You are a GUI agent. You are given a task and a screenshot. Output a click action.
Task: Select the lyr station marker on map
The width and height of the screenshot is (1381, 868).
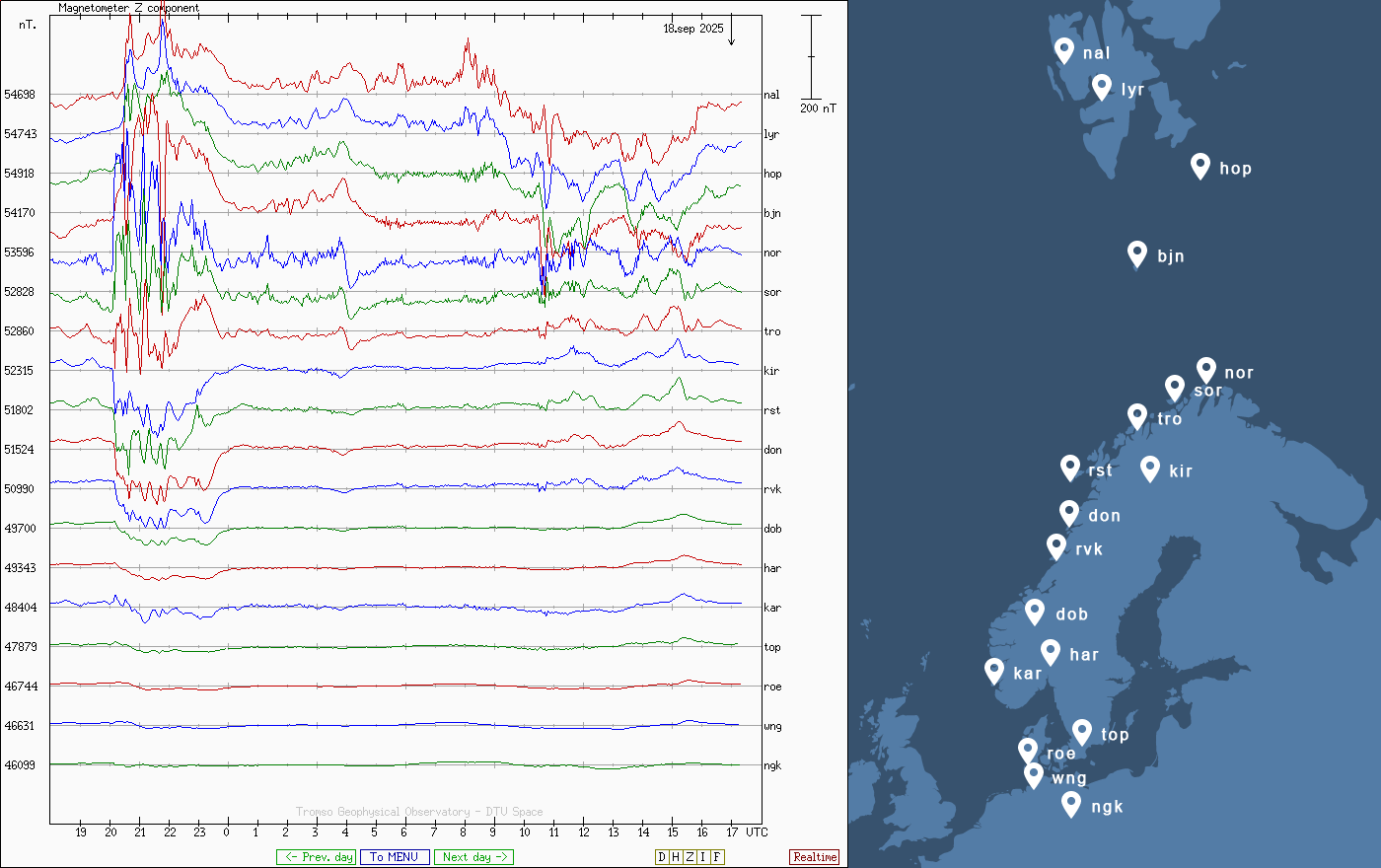point(1102,87)
